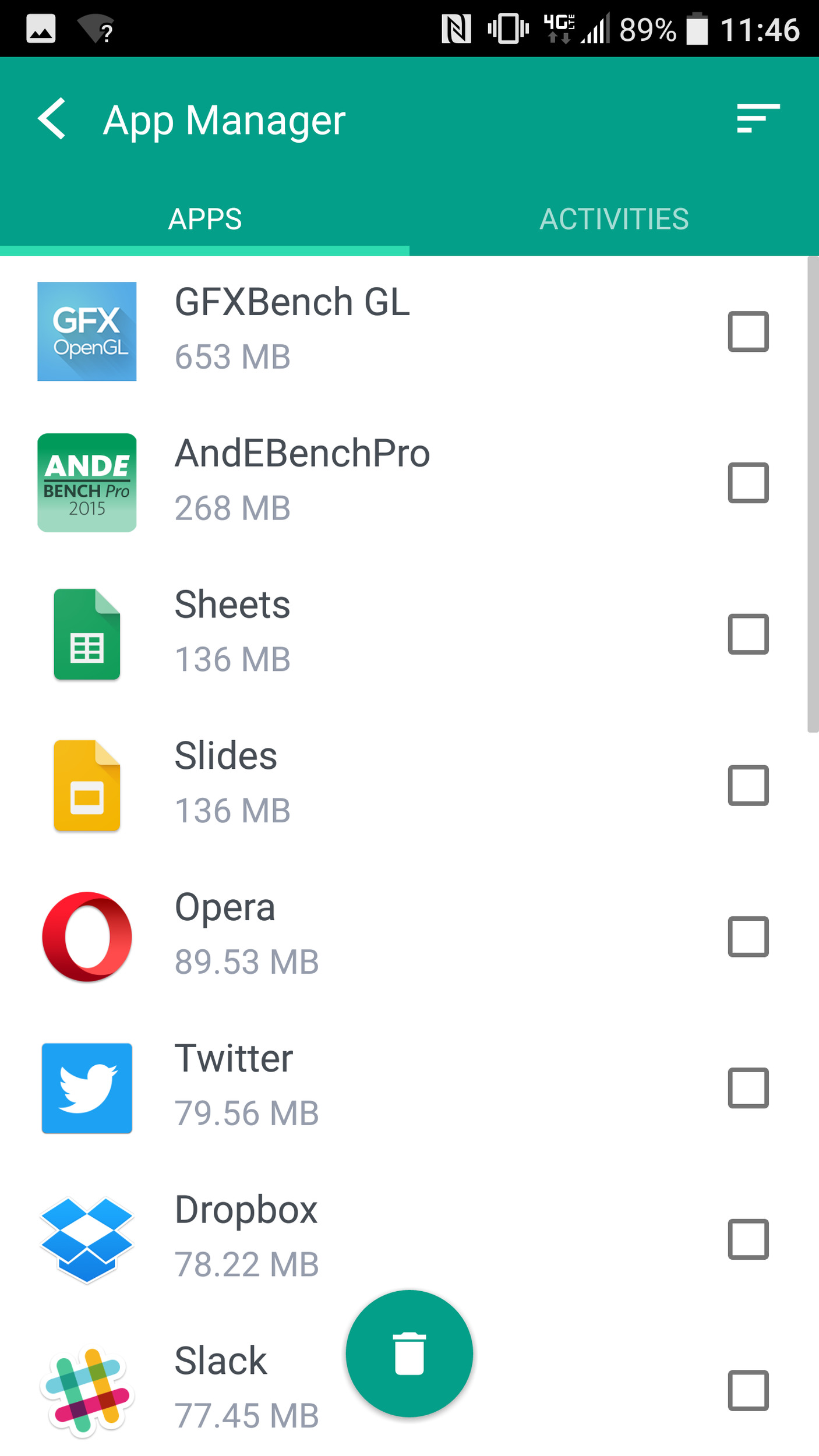Mark the Dropbox checkbox
819x1456 pixels.
pos(748,1239)
